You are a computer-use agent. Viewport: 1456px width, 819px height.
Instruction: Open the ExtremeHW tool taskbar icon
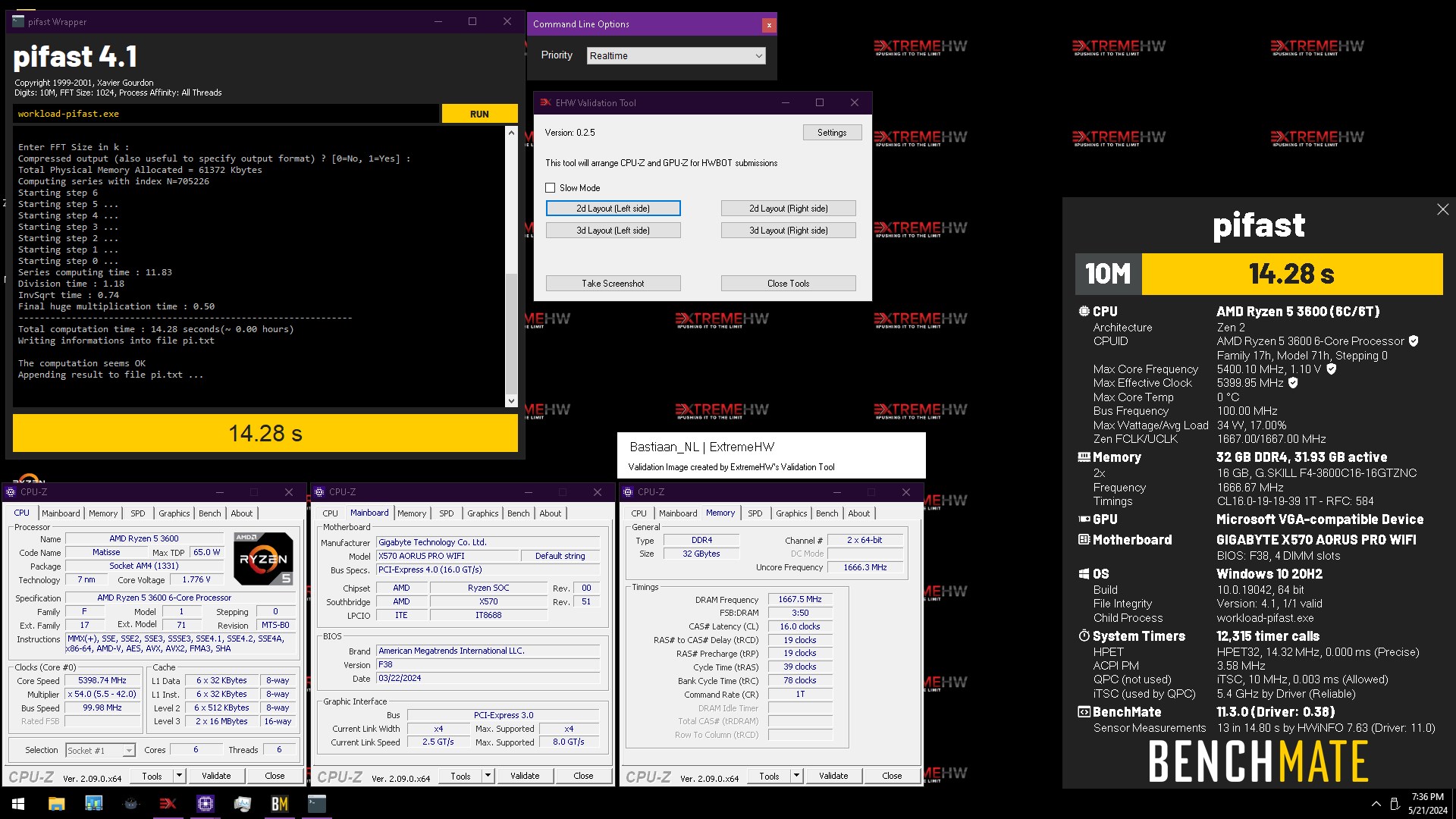tap(168, 804)
